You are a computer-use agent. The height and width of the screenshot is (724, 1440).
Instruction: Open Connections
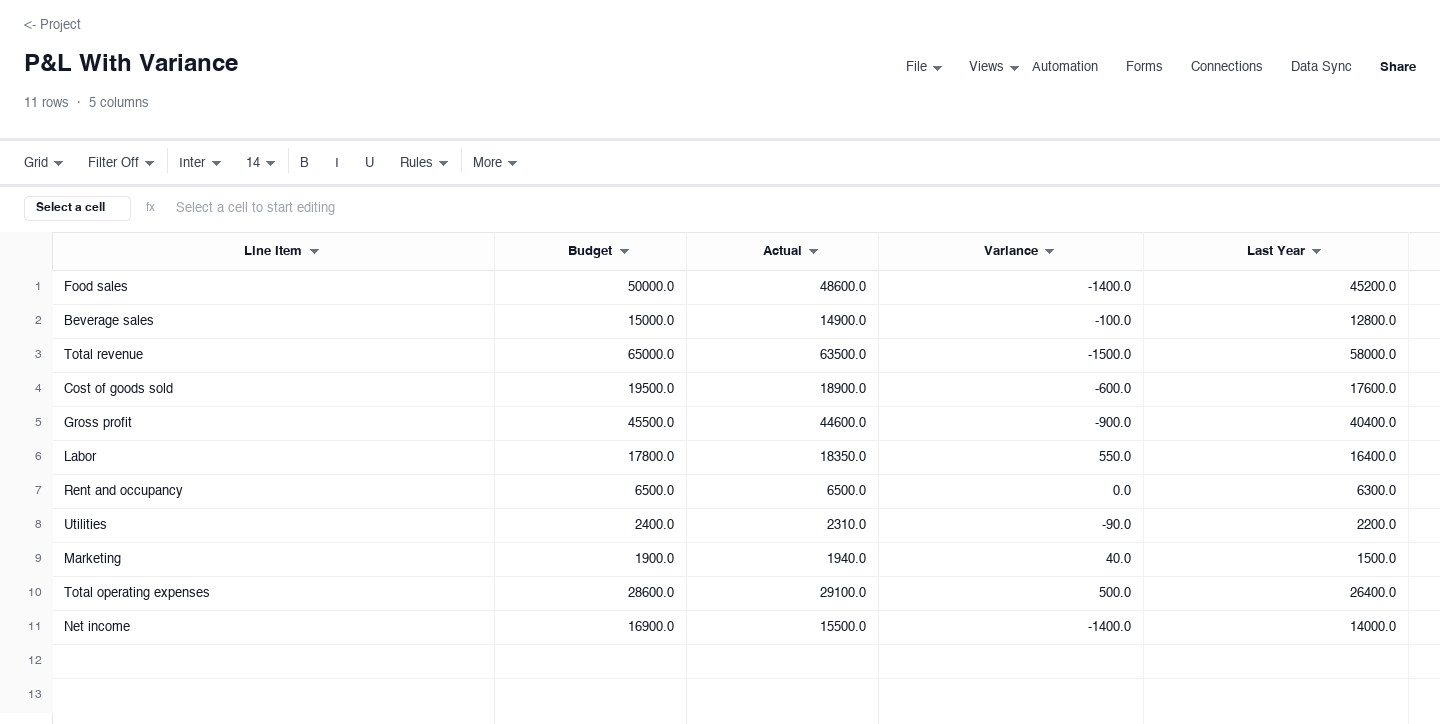coord(1227,67)
